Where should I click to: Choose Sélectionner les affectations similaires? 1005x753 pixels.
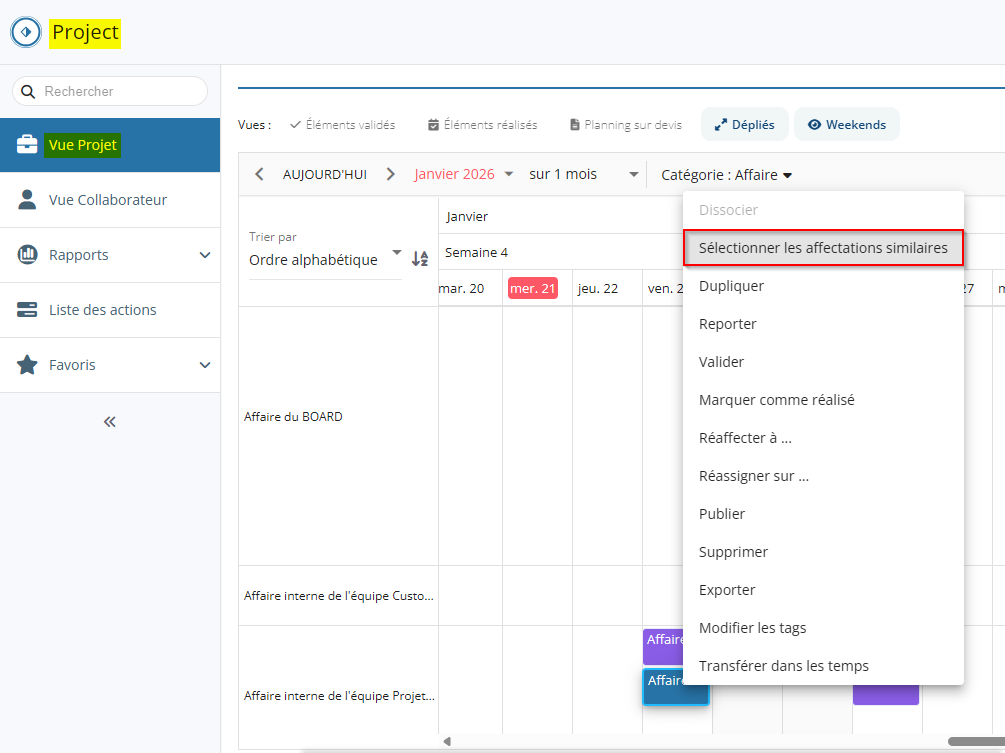(x=823, y=248)
